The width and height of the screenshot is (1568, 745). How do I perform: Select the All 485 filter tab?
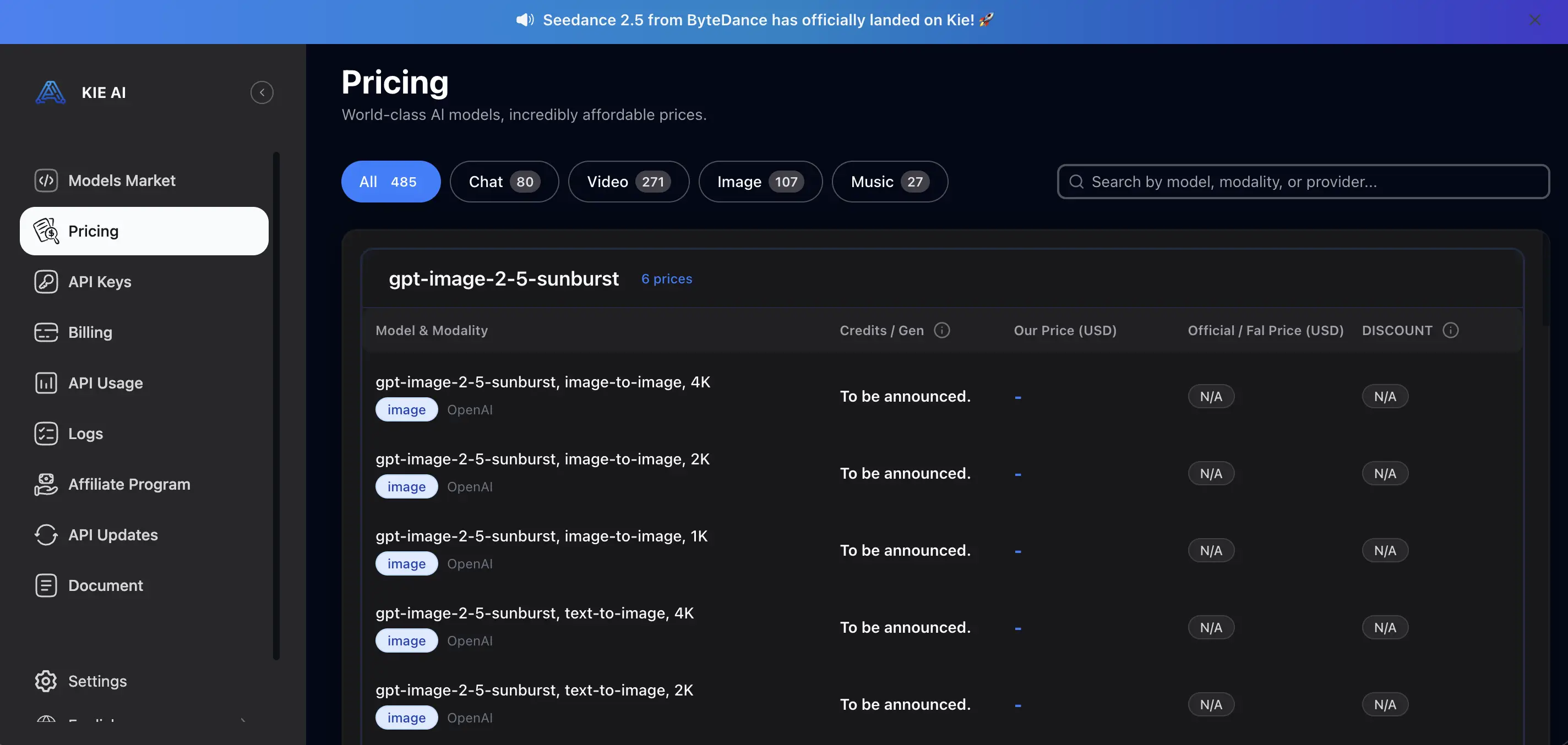(x=391, y=182)
